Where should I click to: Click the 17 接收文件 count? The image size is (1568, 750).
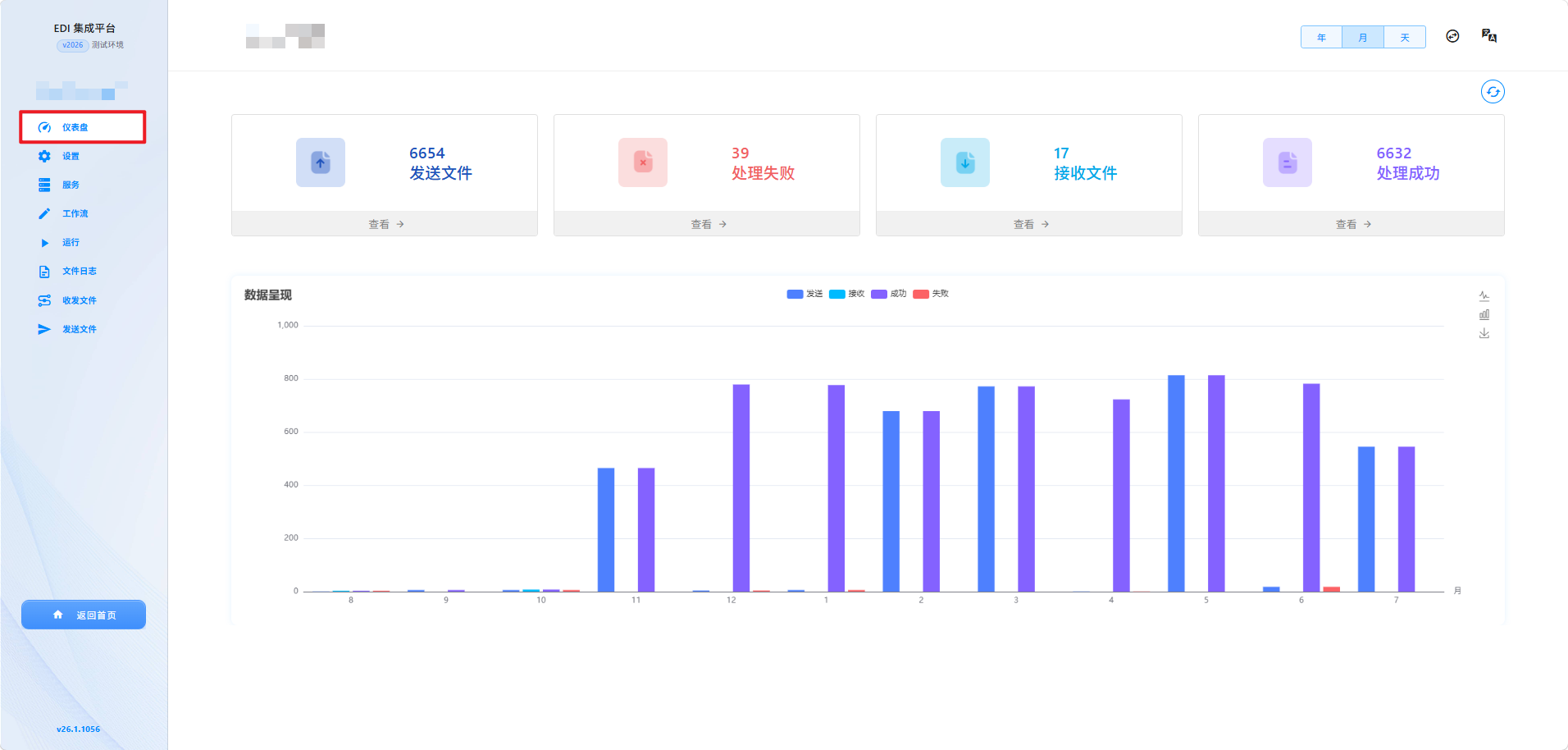pos(1061,153)
